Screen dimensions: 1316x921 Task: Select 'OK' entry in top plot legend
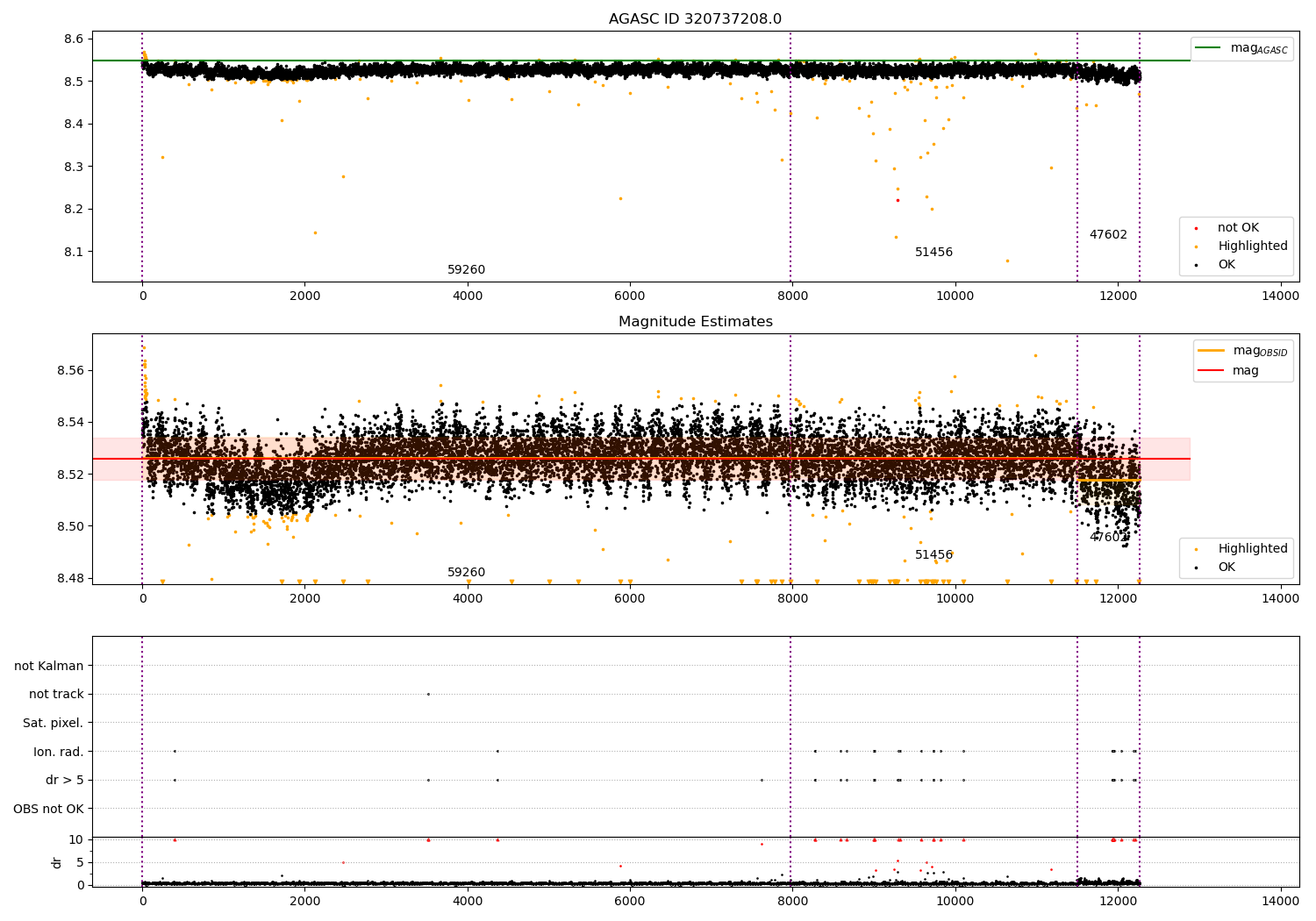tap(1226, 265)
